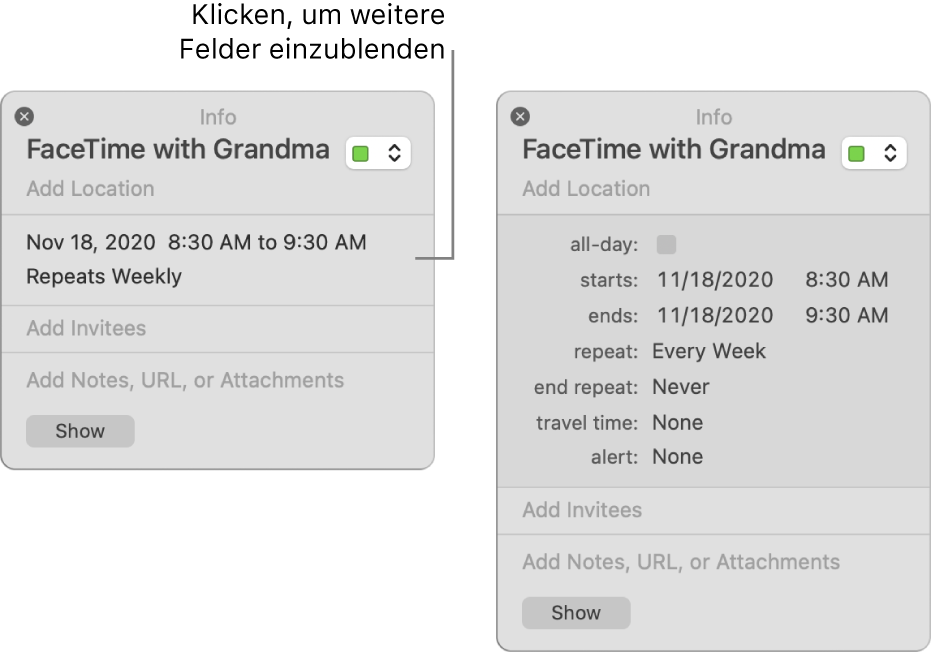
Task: Open the travel time None dropdown
Action: (678, 422)
